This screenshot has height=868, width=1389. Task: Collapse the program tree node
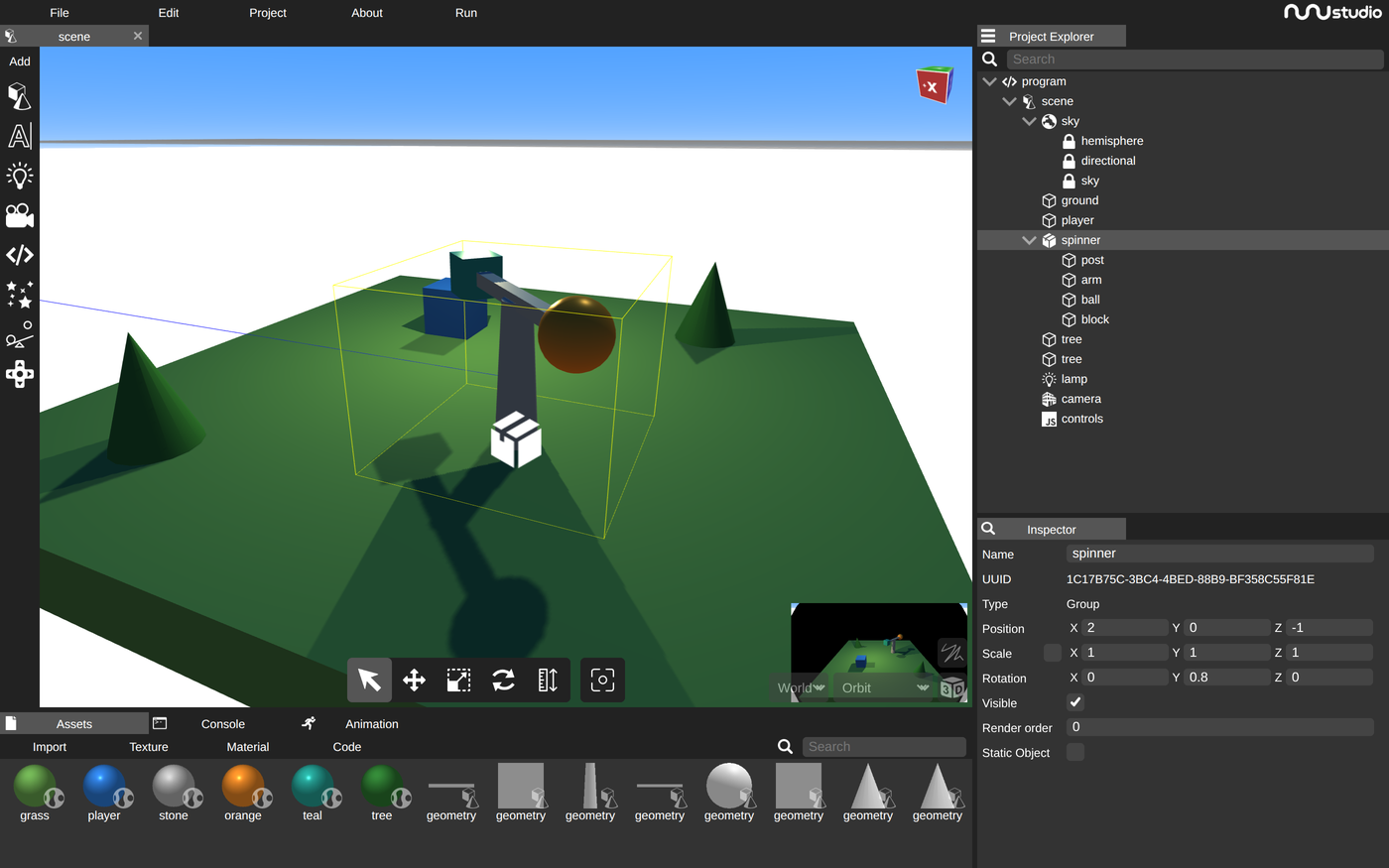point(989,81)
